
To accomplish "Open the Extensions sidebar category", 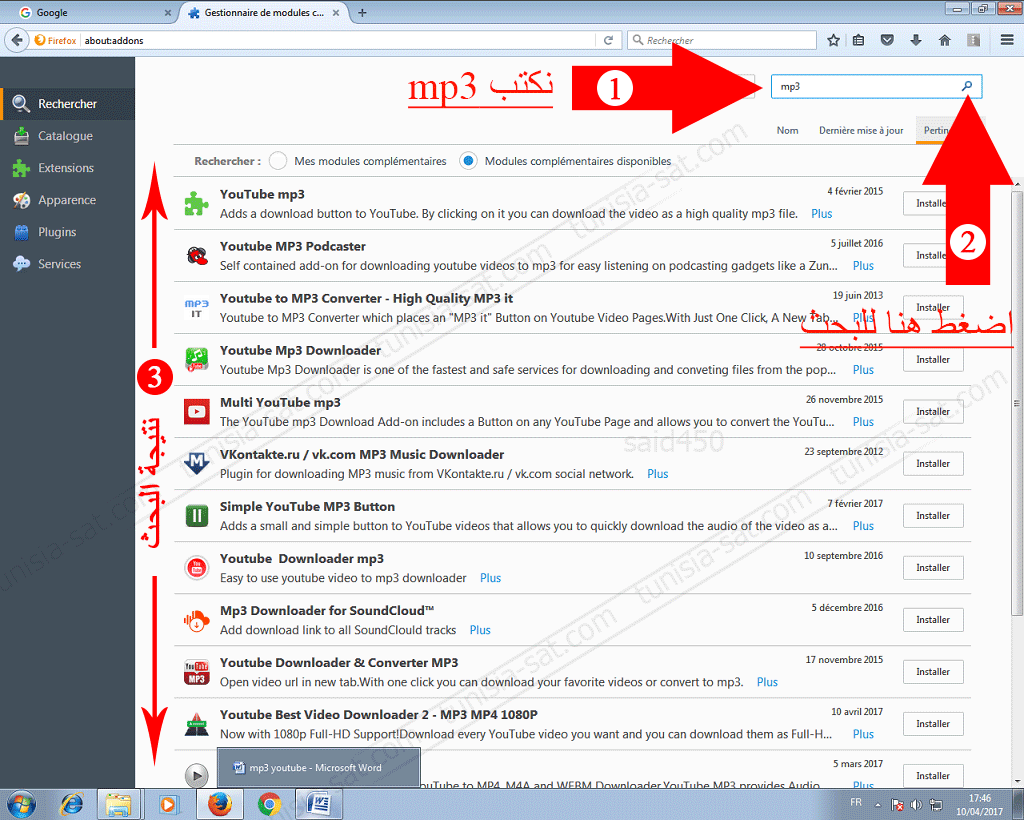I will tap(67, 168).
